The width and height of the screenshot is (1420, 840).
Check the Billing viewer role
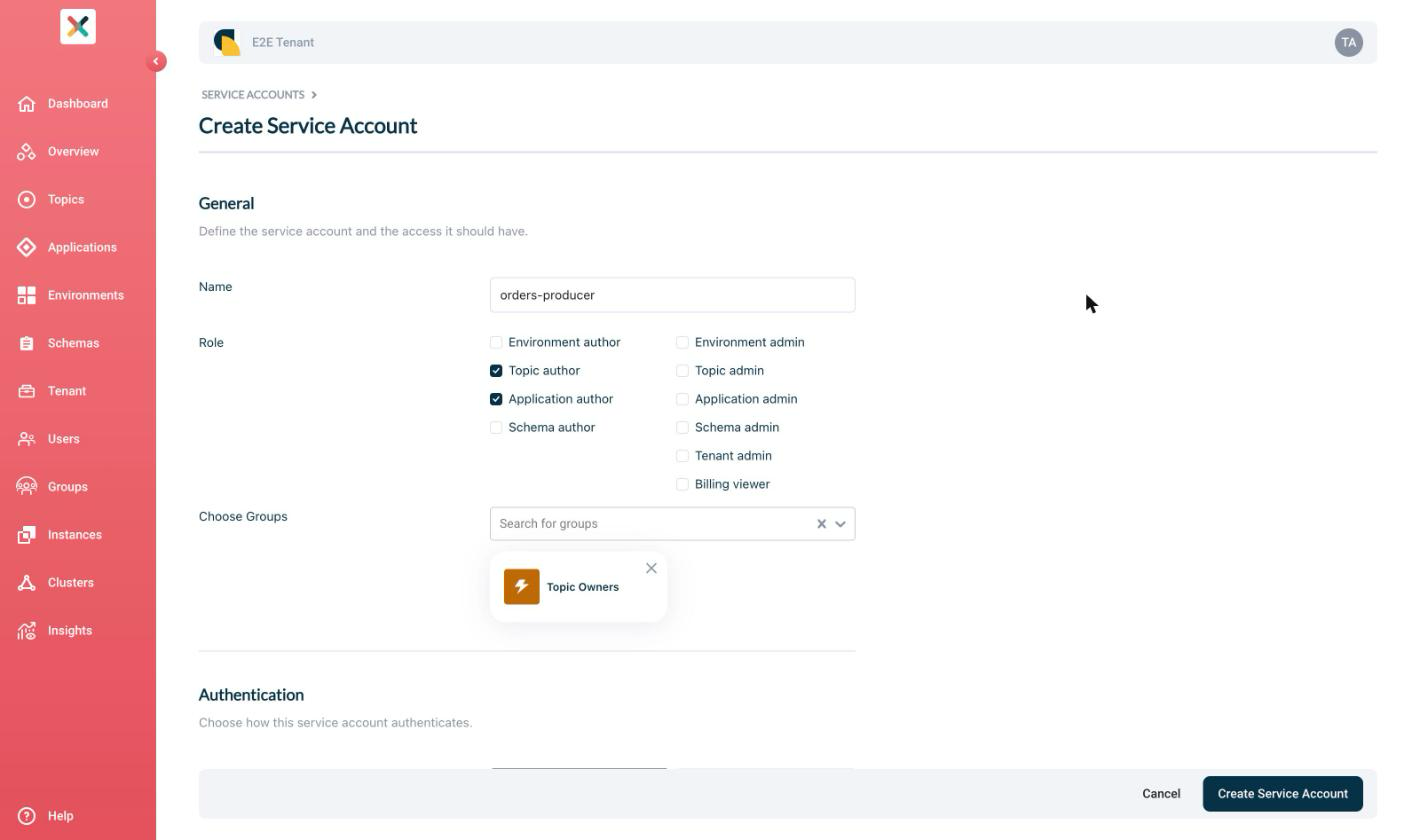pyautogui.click(x=682, y=484)
